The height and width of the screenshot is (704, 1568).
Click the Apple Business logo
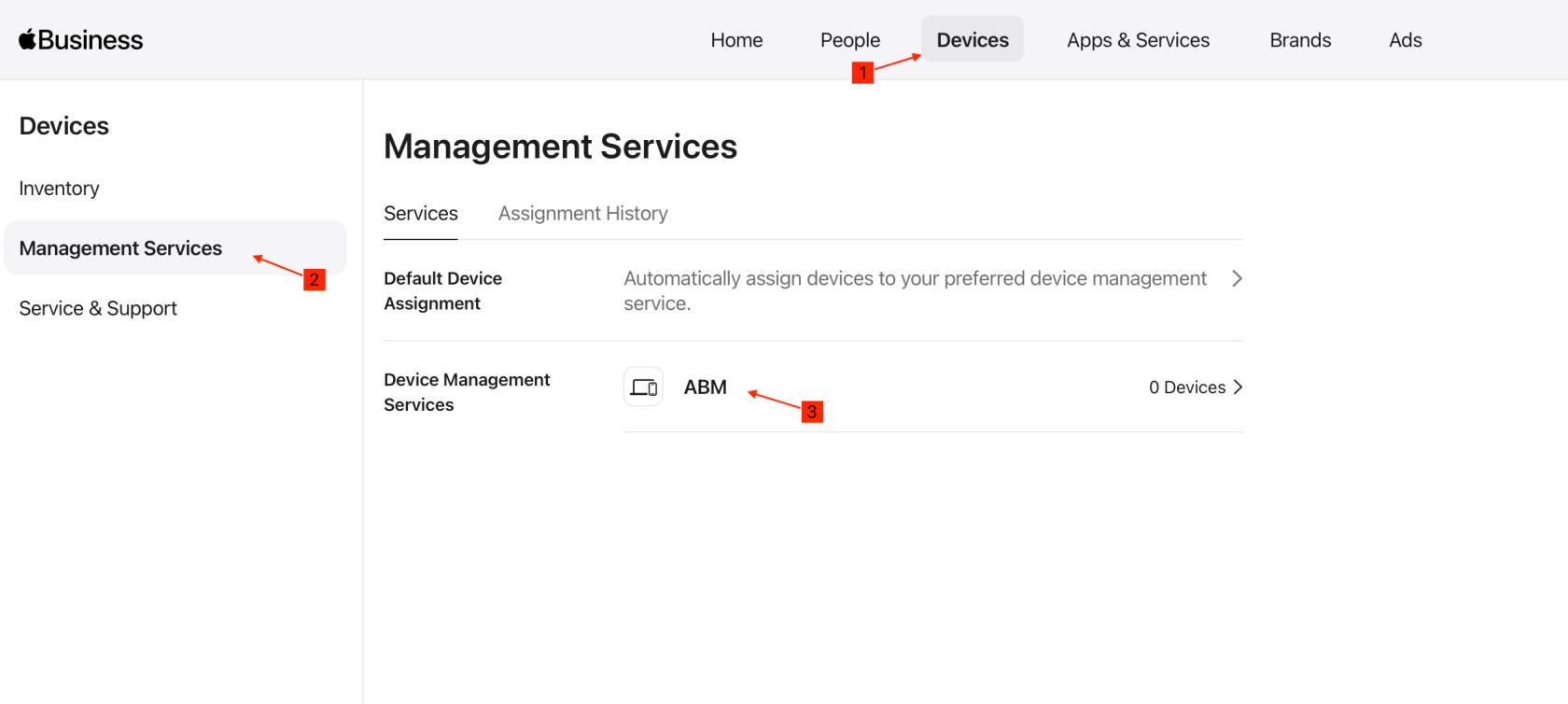80,40
